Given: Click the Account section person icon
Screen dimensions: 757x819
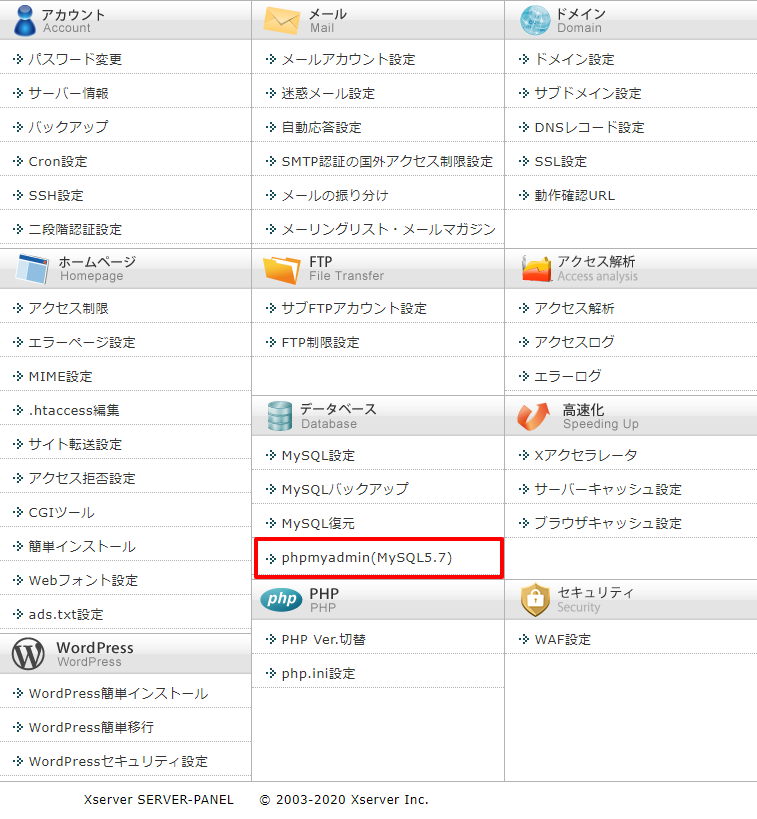Looking at the screenshot, I should point(25,20).
